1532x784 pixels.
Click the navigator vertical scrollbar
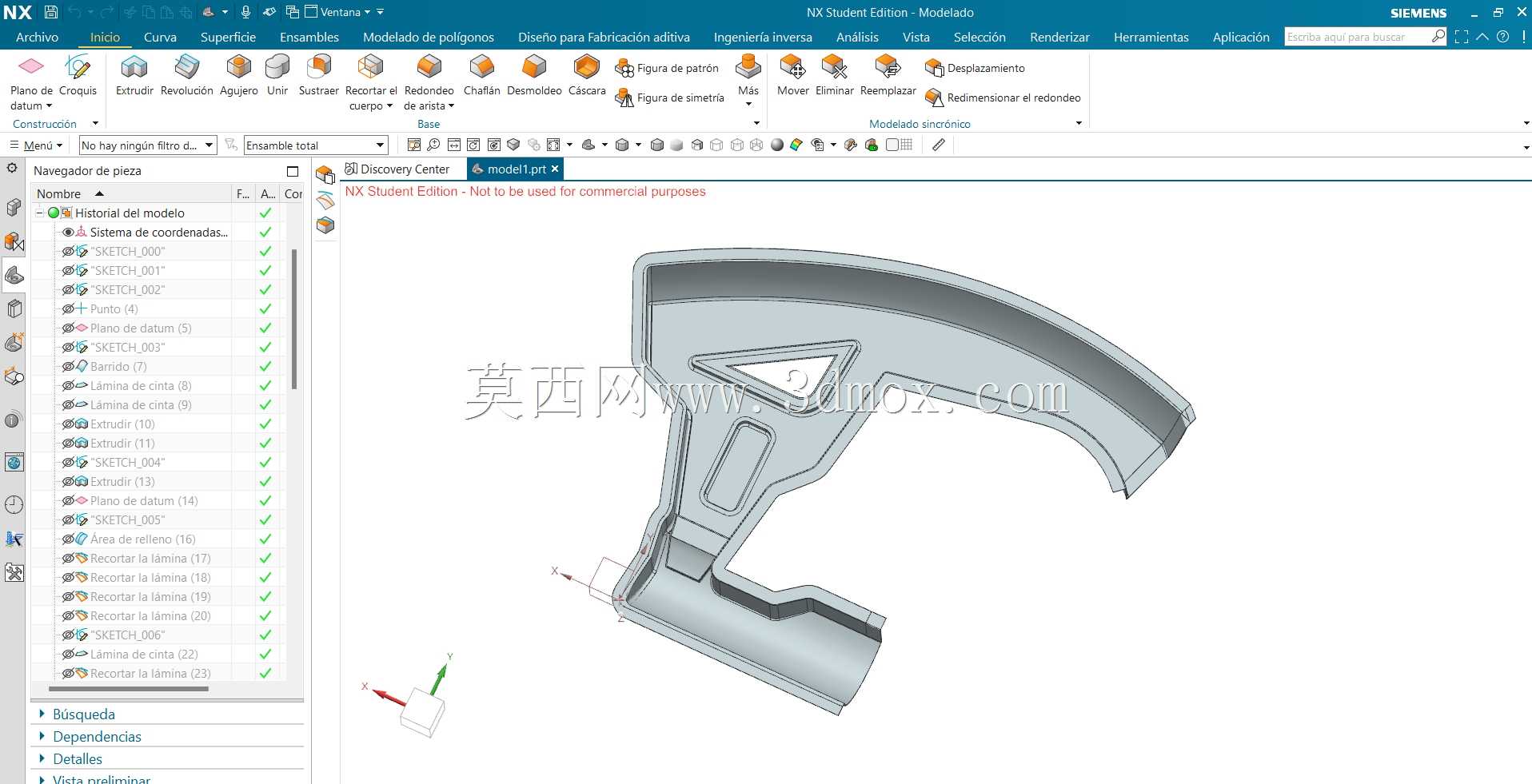click(x=294, y=319)
